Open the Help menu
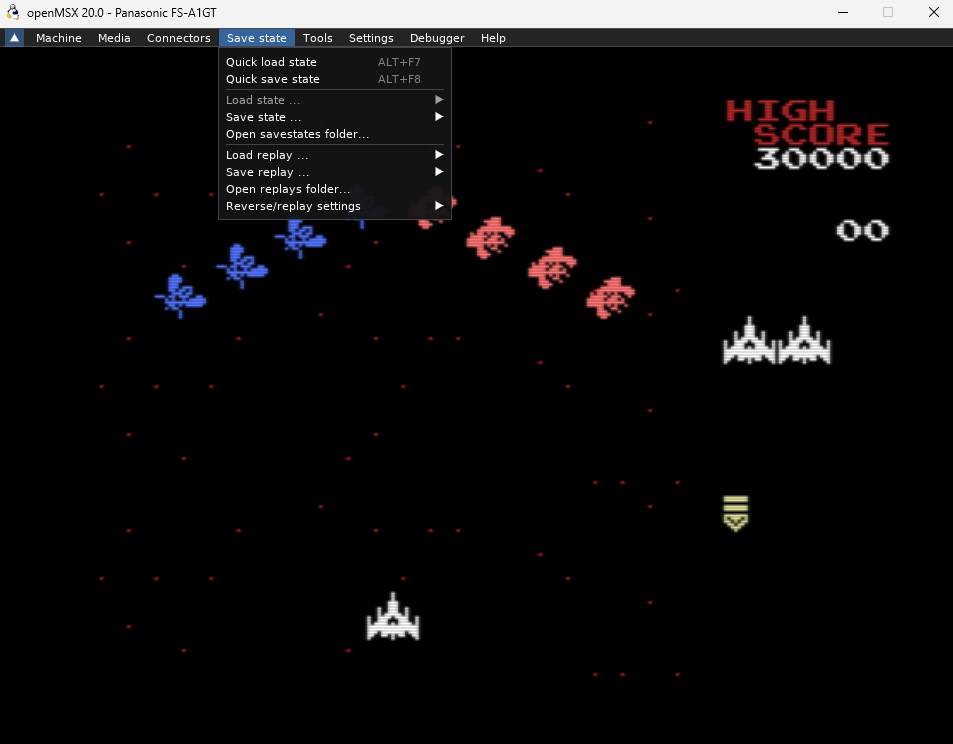 point(493,38)
